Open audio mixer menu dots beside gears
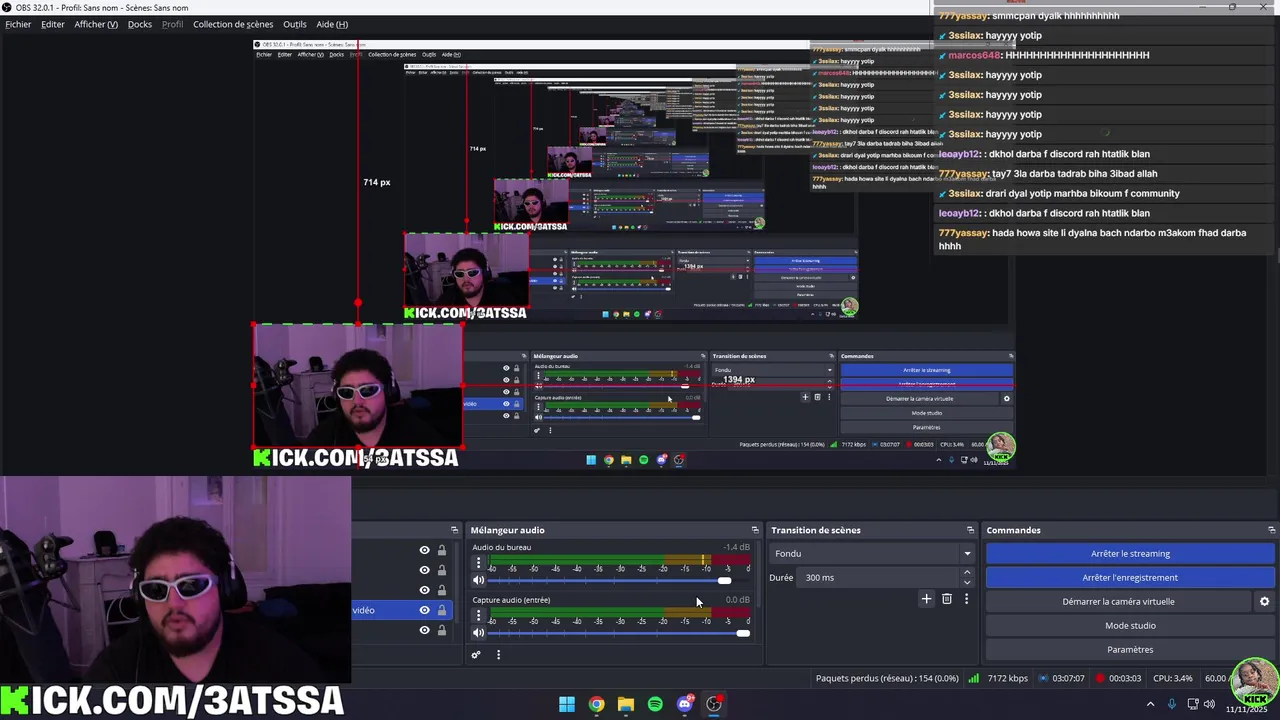 498,655
